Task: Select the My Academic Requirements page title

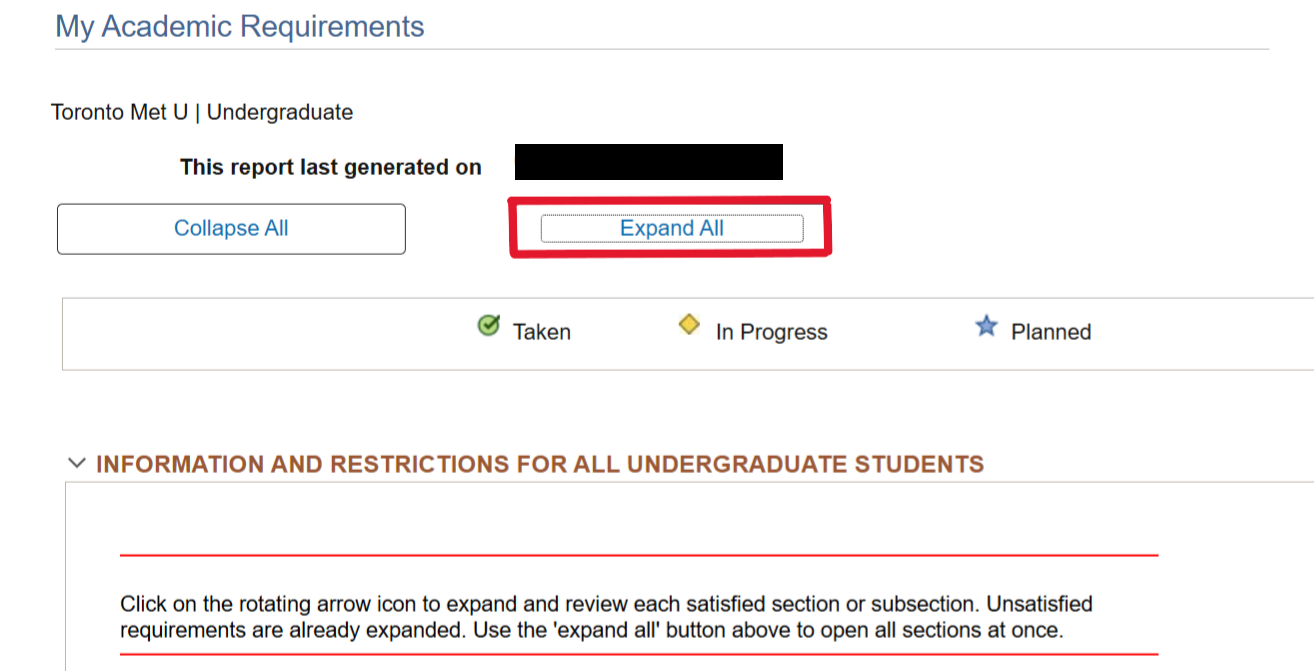Action: click(x=239, y=26)
